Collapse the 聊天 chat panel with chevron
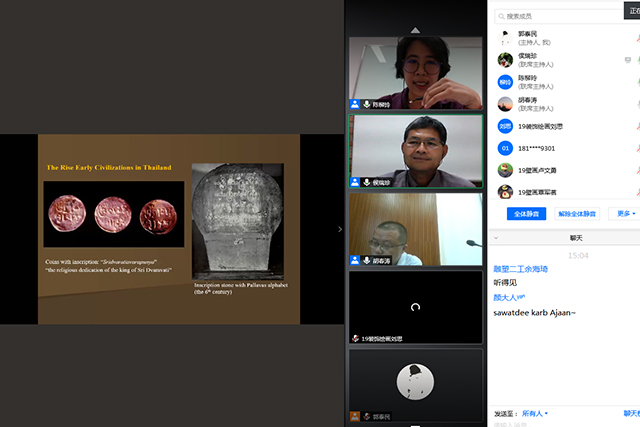640x427 pixels. coord(495,238)
